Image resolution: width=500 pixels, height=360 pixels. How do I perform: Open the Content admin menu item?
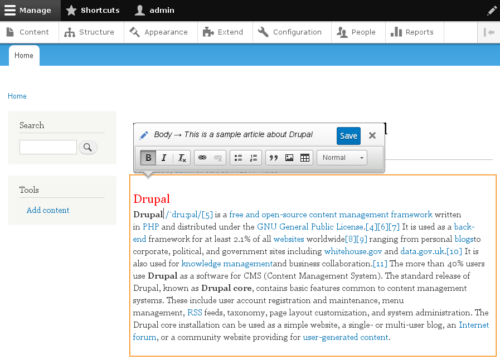click(28, 32)
